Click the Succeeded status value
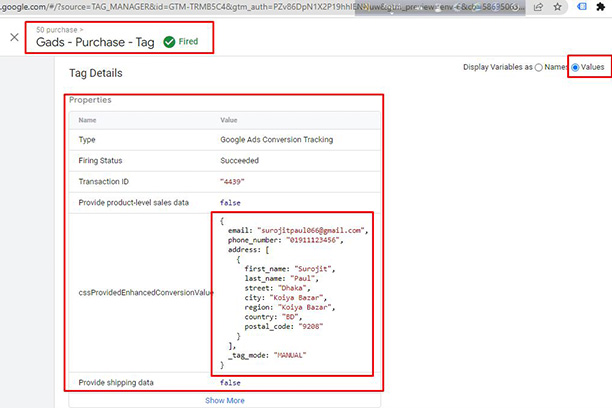Viewport: 612px width, 408px height. (240, 160)
